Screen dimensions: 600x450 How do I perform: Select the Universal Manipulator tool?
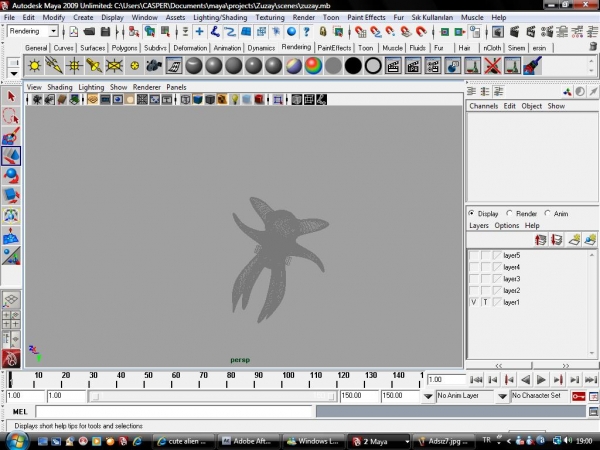coord(11,215)
